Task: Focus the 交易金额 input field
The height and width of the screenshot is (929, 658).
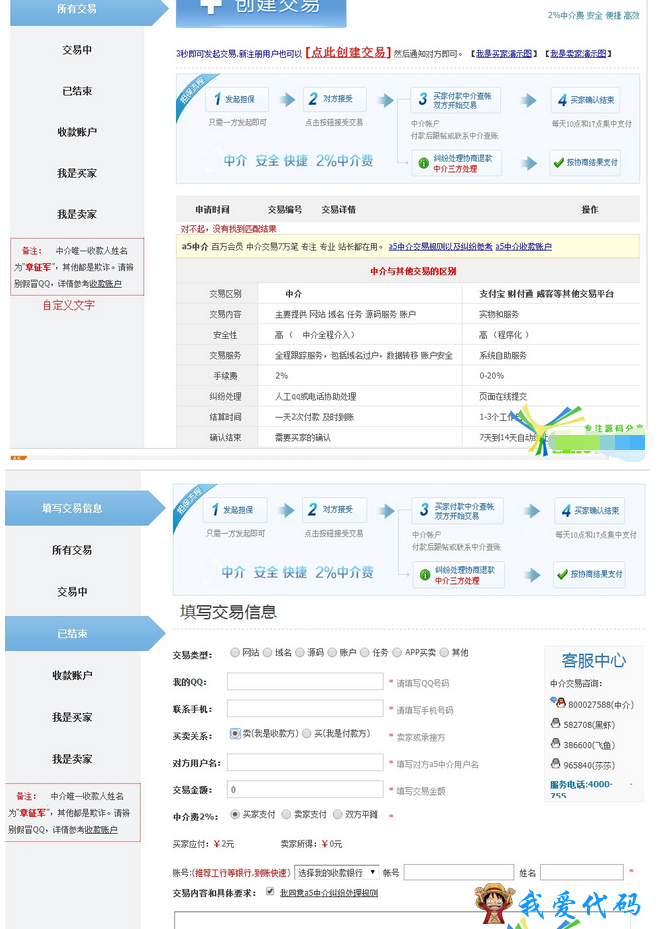Action: click(x=305, y=789)
